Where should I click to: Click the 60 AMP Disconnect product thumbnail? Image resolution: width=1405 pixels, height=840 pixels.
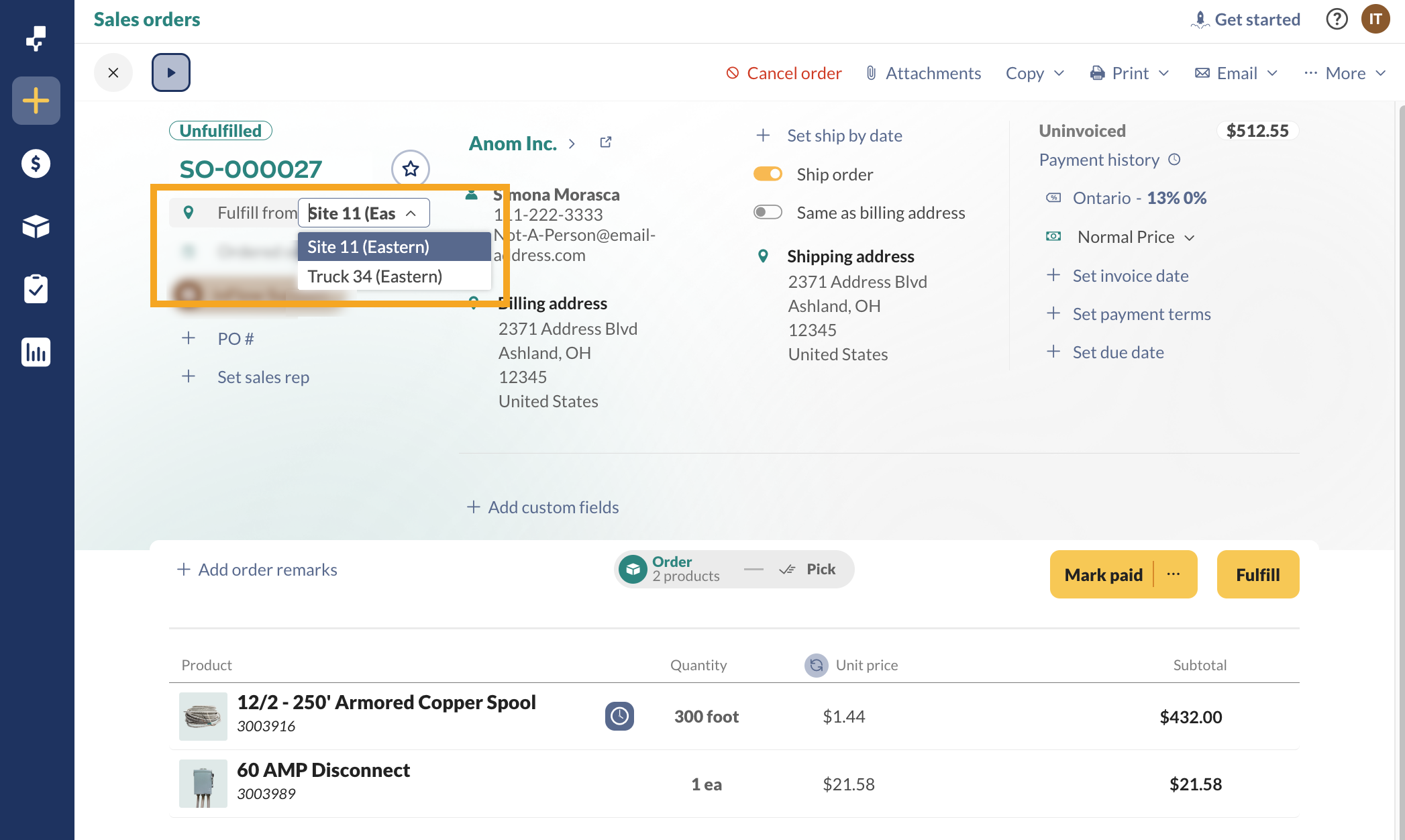coord(203,784)
